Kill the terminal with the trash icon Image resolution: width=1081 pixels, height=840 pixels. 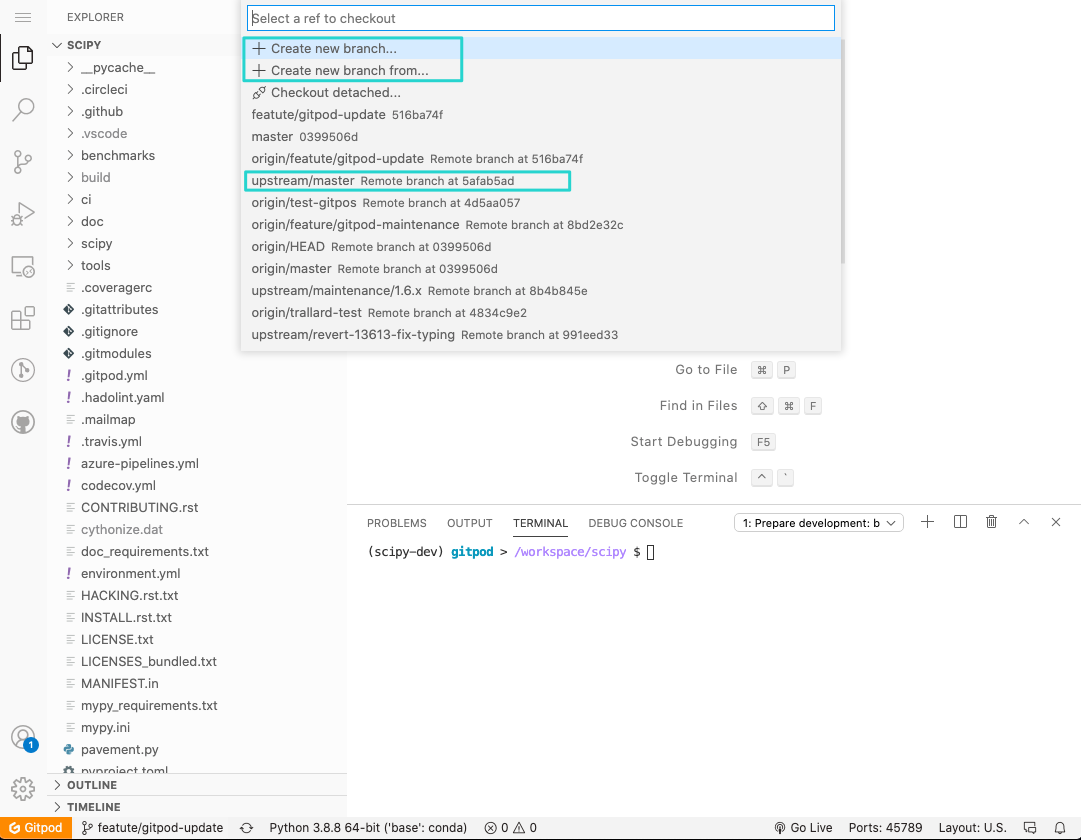991,521
